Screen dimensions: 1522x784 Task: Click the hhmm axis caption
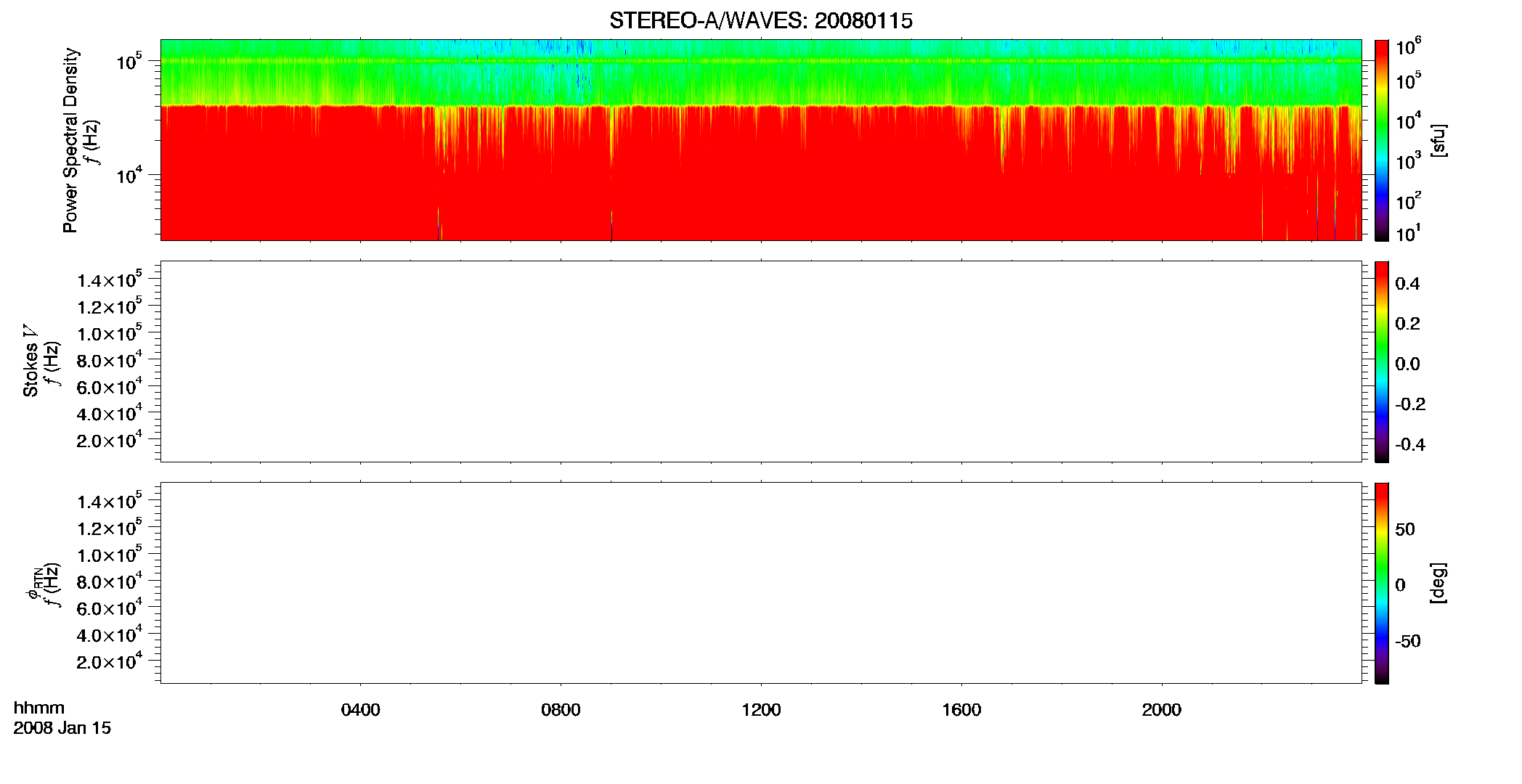coord(39,708)
